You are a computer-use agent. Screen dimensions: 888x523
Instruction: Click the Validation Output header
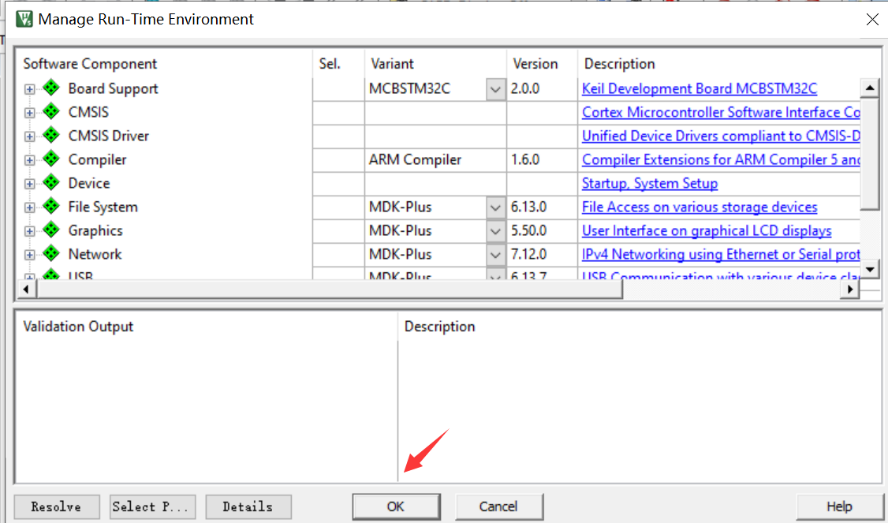pos(78,326)
